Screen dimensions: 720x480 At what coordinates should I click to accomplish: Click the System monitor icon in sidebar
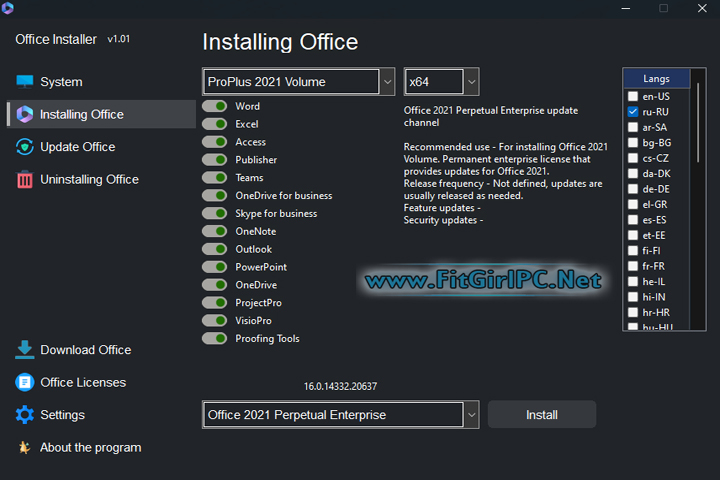pyautogui.click(x=25, y=82)
